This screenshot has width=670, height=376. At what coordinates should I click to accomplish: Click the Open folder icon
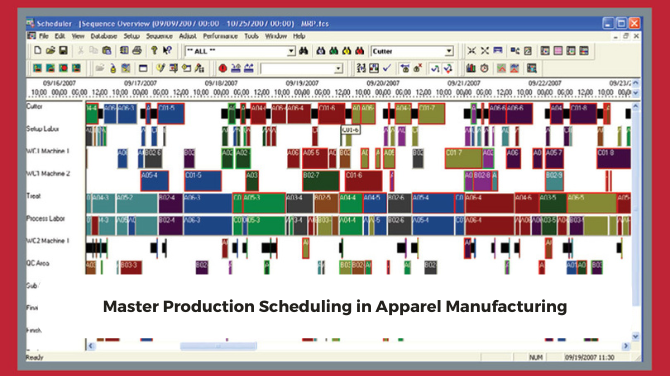tap(50, 51)
